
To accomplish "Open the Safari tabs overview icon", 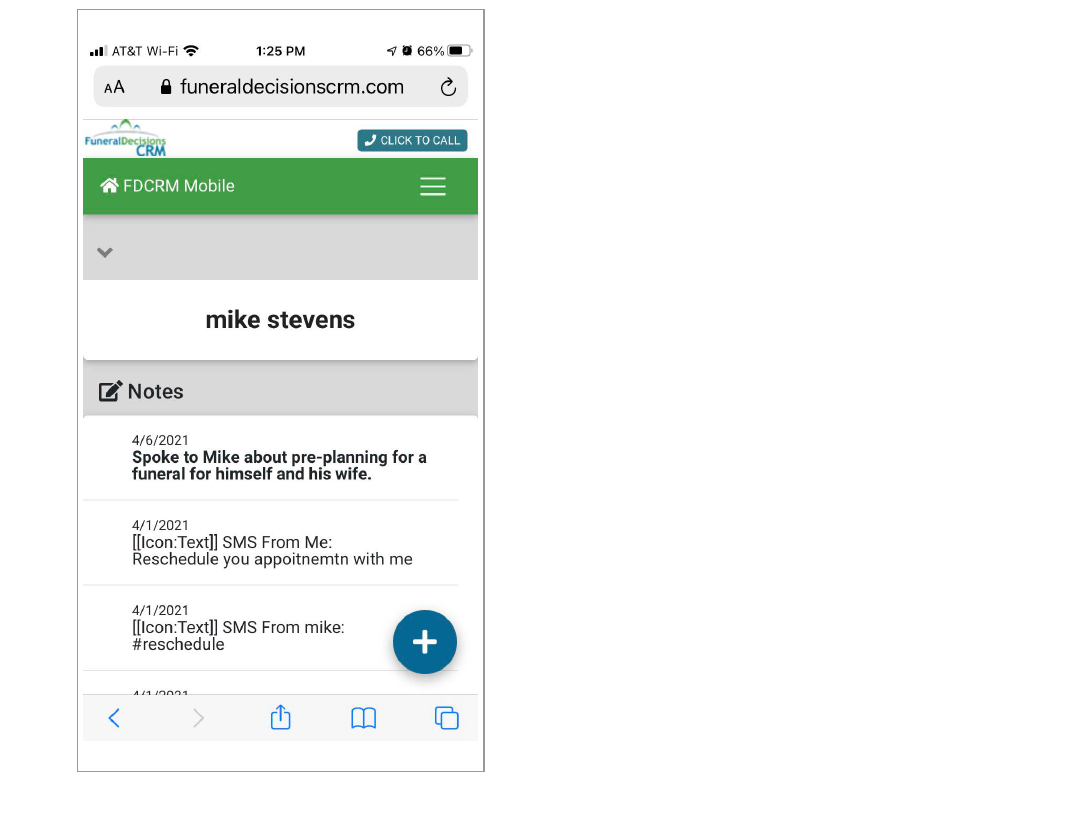I will [x=446, y=718].
